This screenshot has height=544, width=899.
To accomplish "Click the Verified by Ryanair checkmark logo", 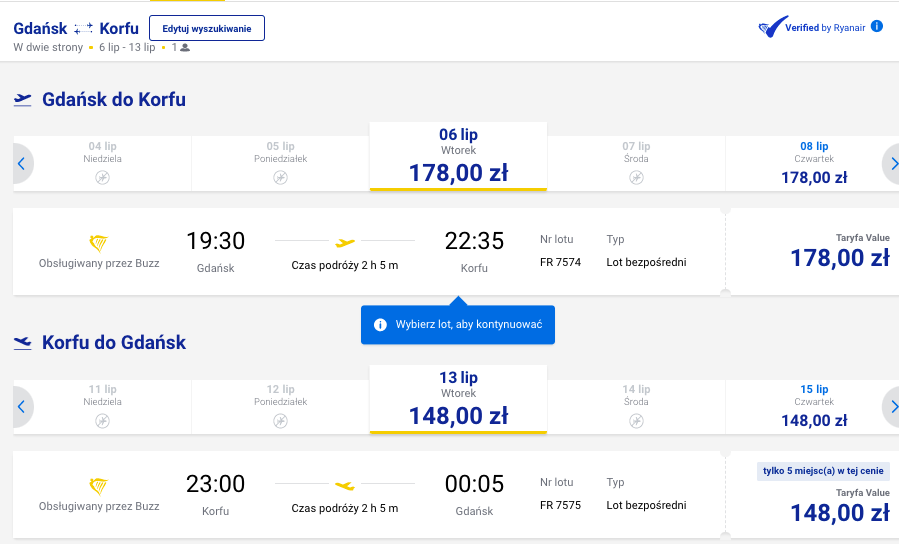I will click(x=772, y=26).
